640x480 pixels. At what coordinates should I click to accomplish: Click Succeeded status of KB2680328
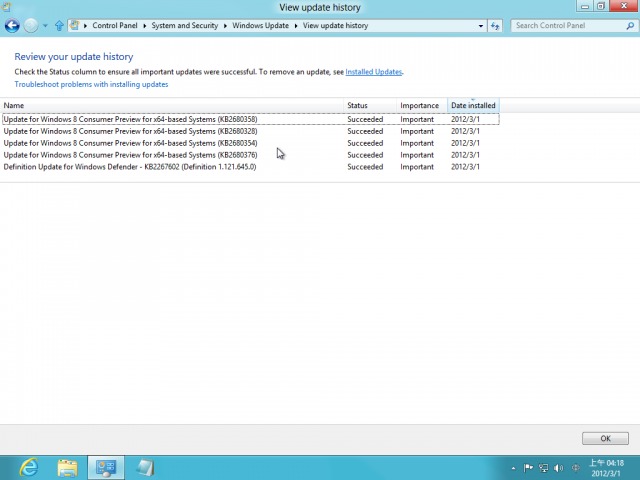pos(365,131)
